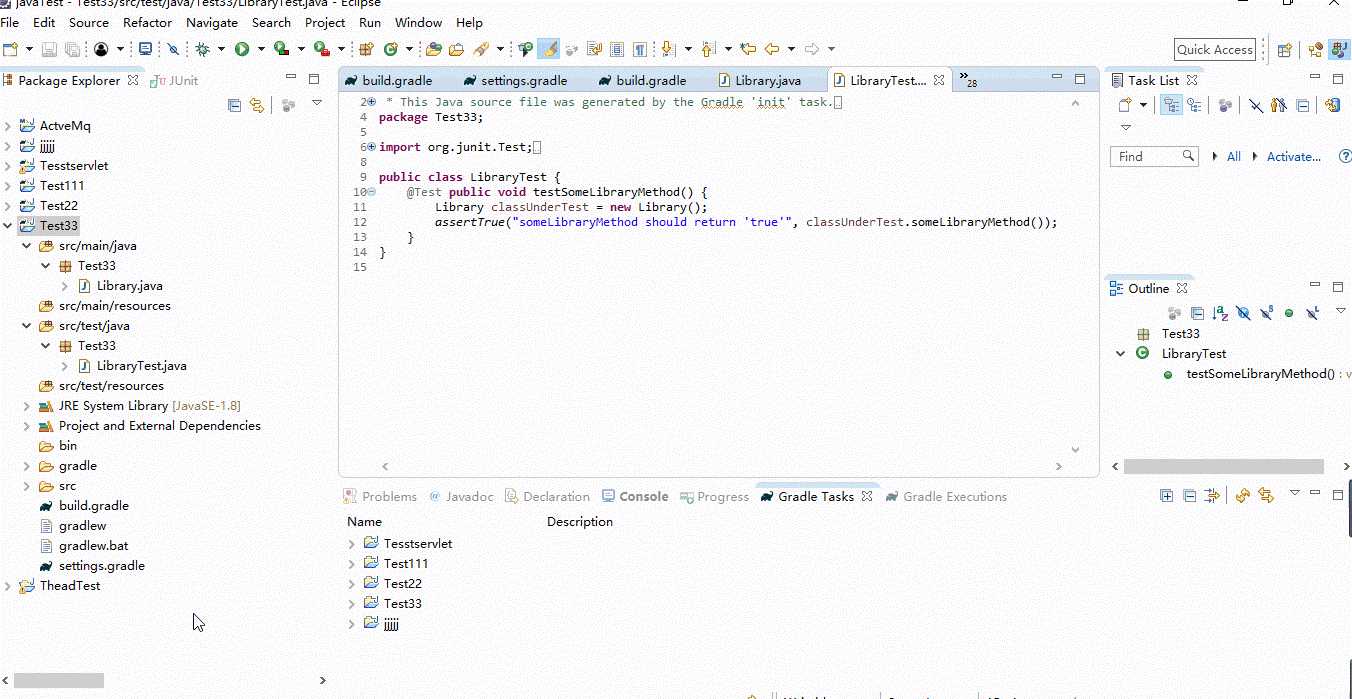1352x699 pixels.
Task: Open the Refactor menu
Action: coord(146,22)
